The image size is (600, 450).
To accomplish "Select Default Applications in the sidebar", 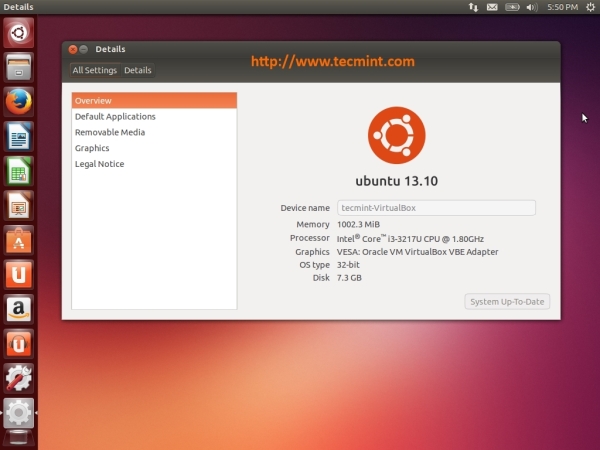I will [154, 116].
